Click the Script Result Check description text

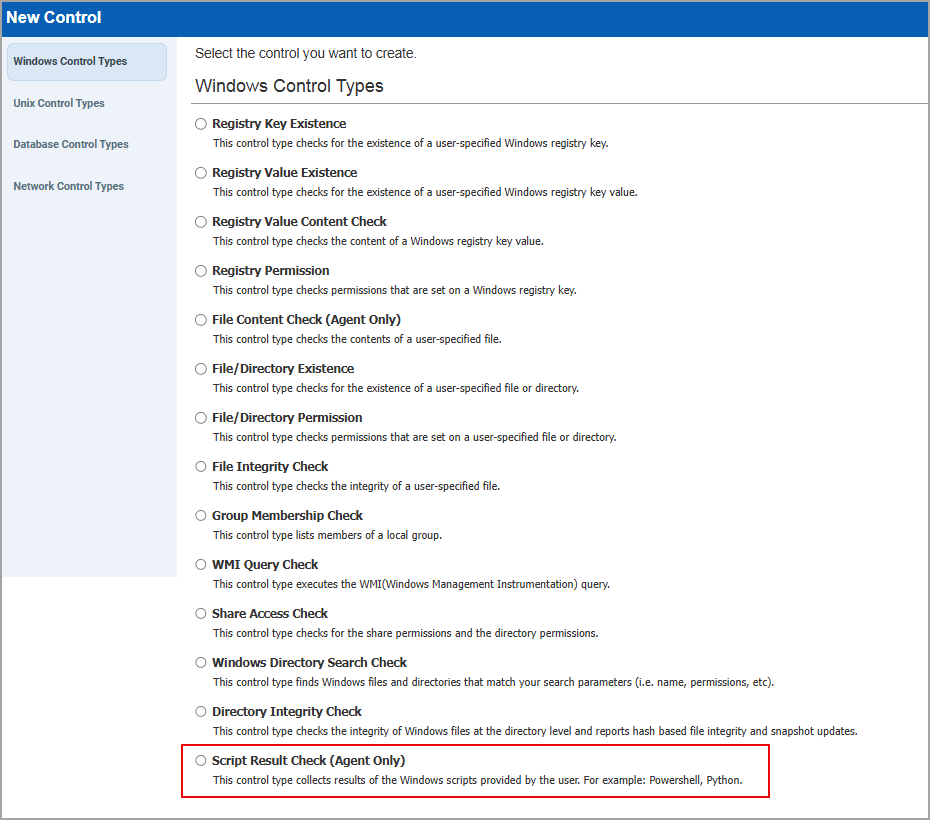478,780
